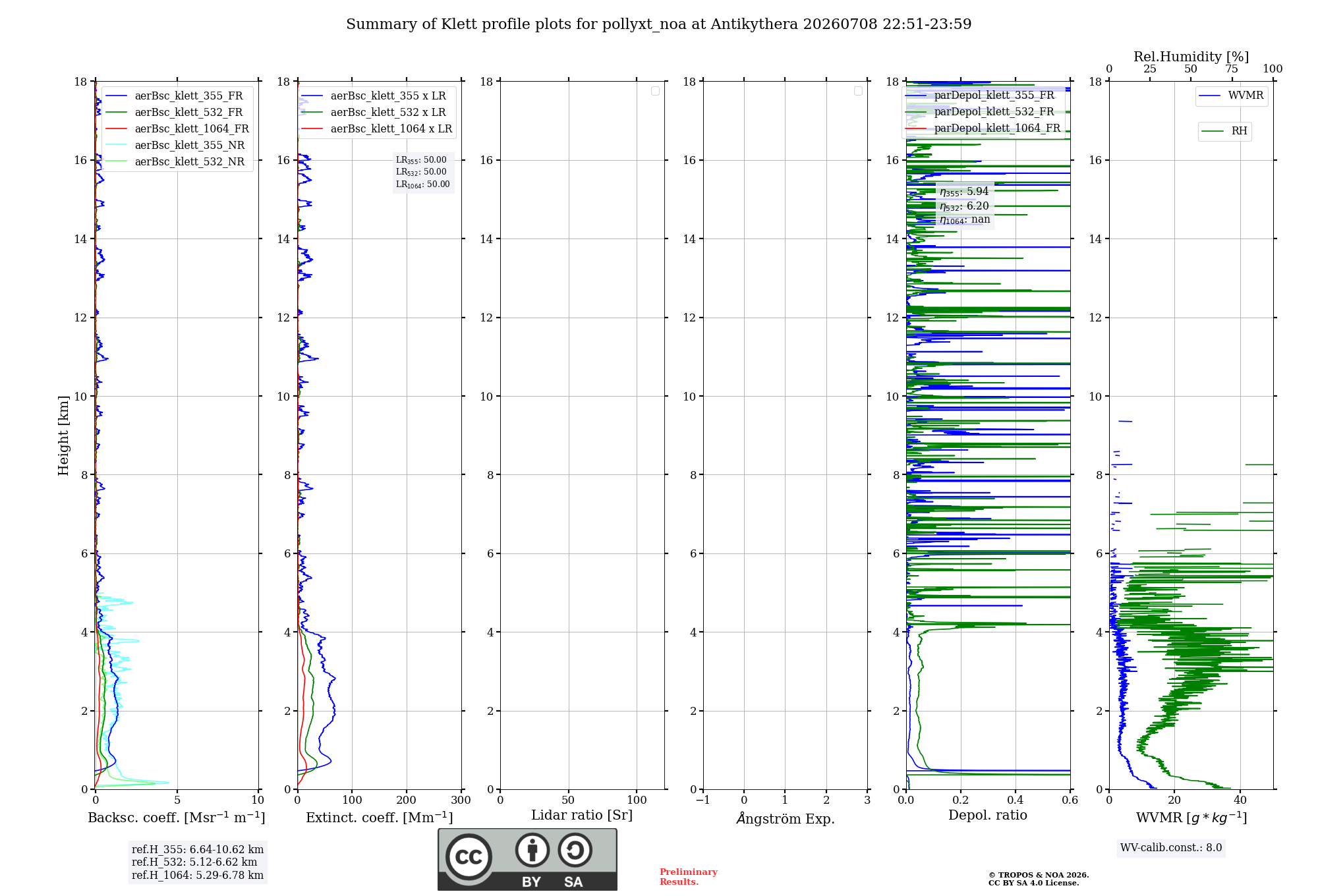Click the Preliminary Results red label
Screen dimensions: 1318x896
pyautogui.click(x=689, y=877)
